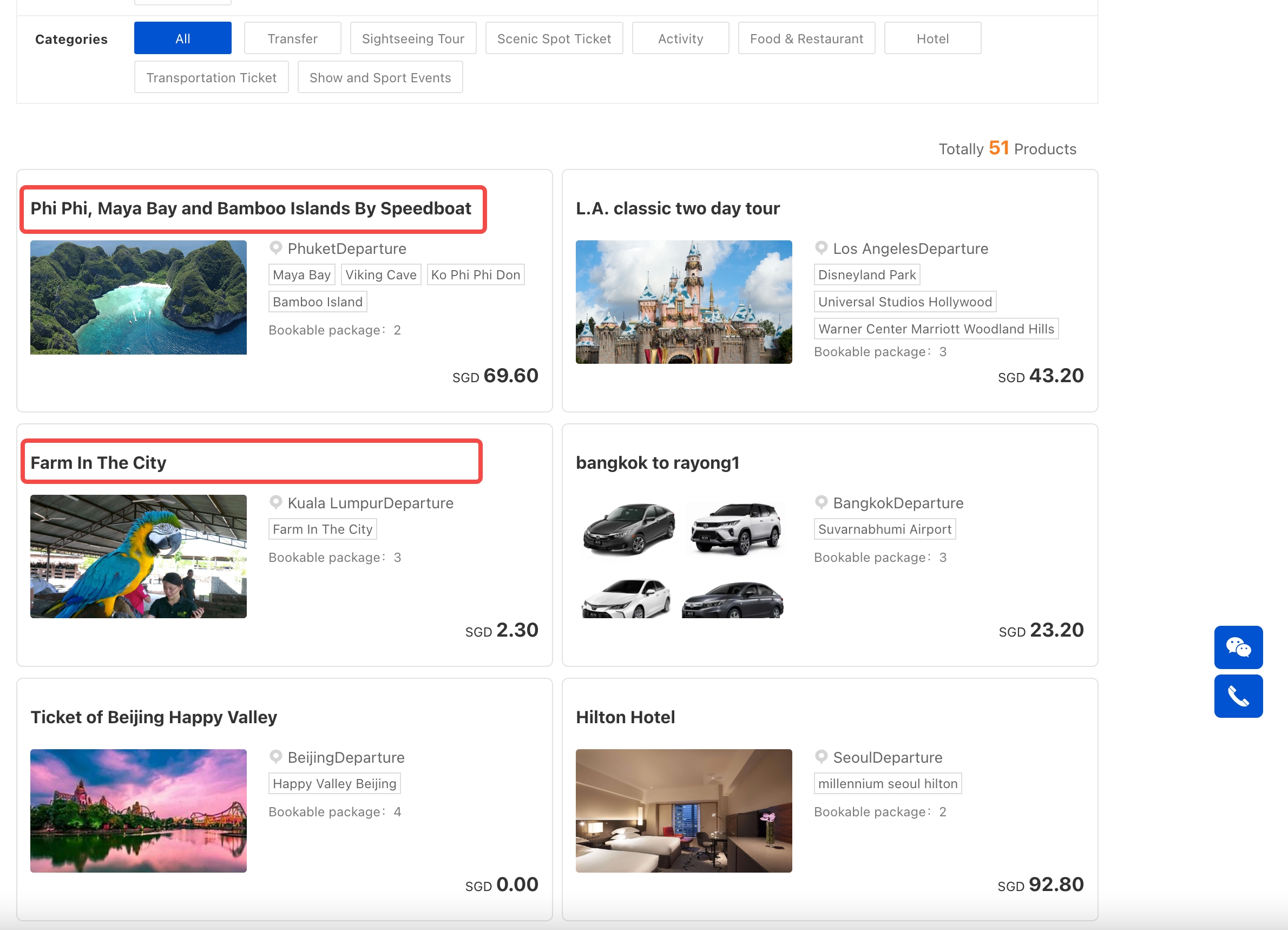Click the Viking Cave tag
Screen dimensions: 1288x930
pos(380,275)
